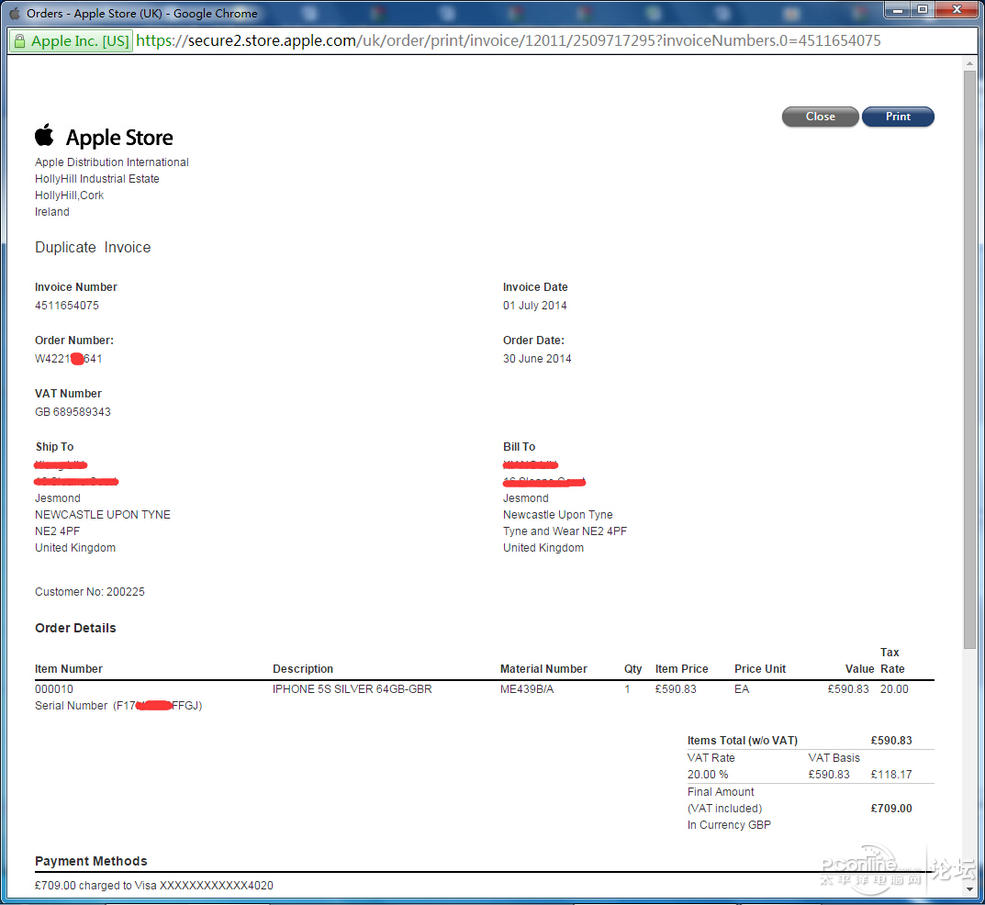Click the Qty value 1
Screen dimensions: 985x905
pyautogui.click(x=627, y=689)
